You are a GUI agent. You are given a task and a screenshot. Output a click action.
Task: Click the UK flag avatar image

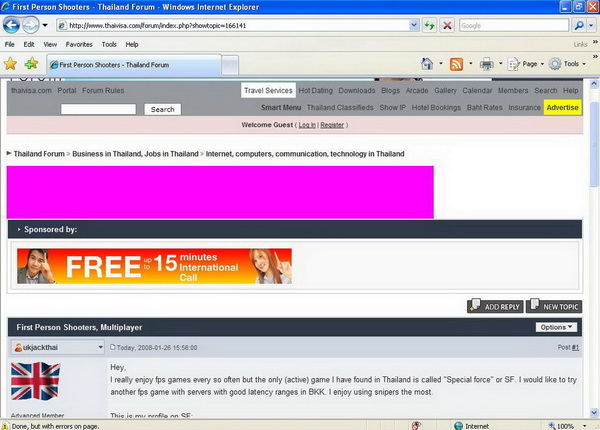(x=36, y=381)
